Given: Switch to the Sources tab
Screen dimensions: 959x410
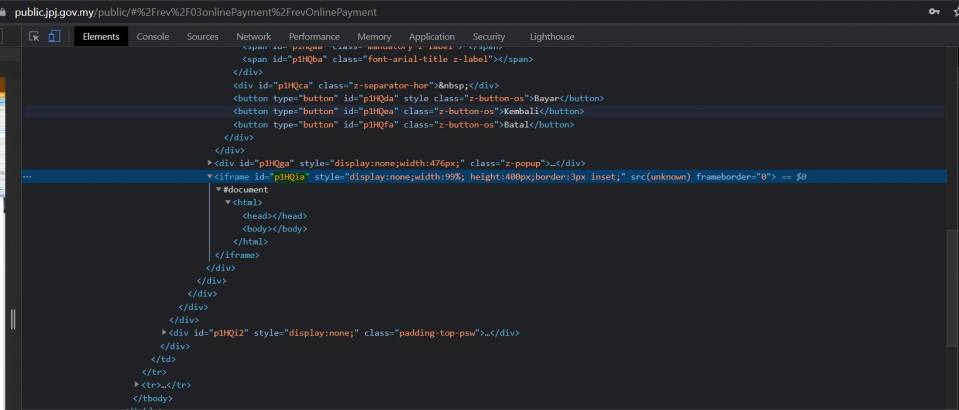Looking at the screenshot, I should [x=202, y=37].
